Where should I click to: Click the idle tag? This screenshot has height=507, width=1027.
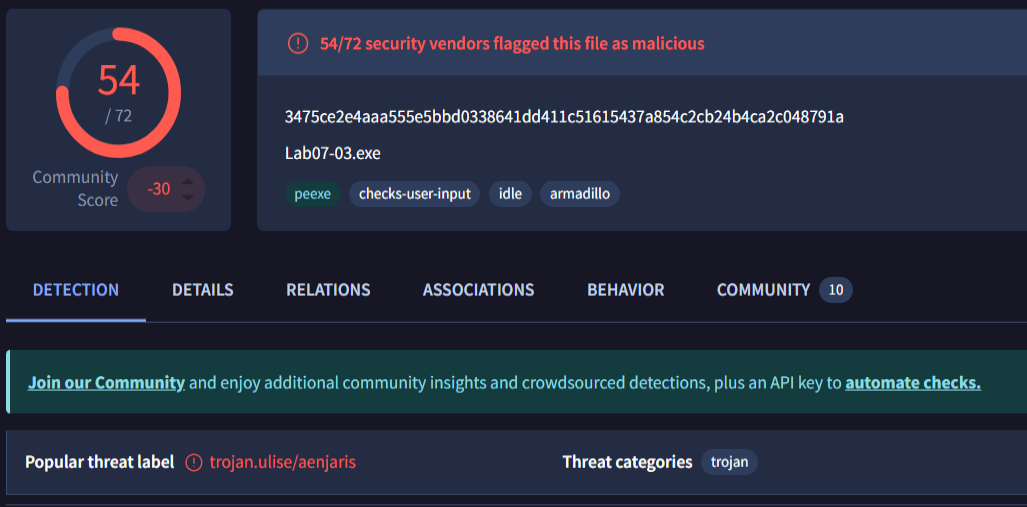510,194
